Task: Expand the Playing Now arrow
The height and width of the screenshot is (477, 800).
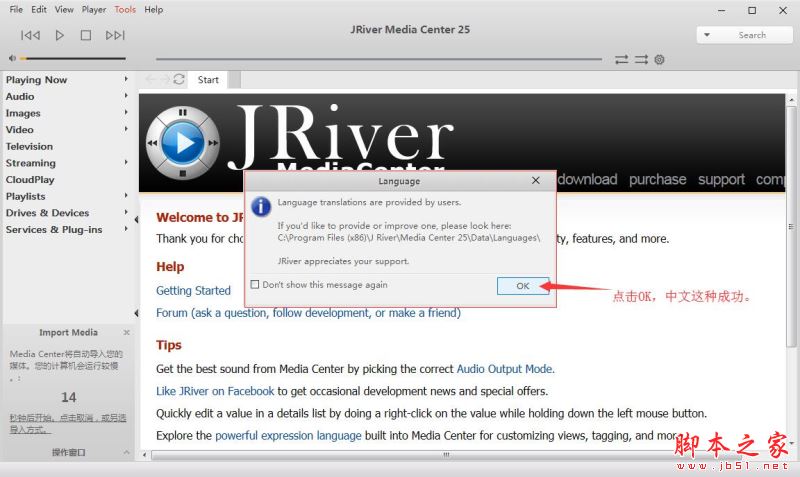Action: [126, 79]
